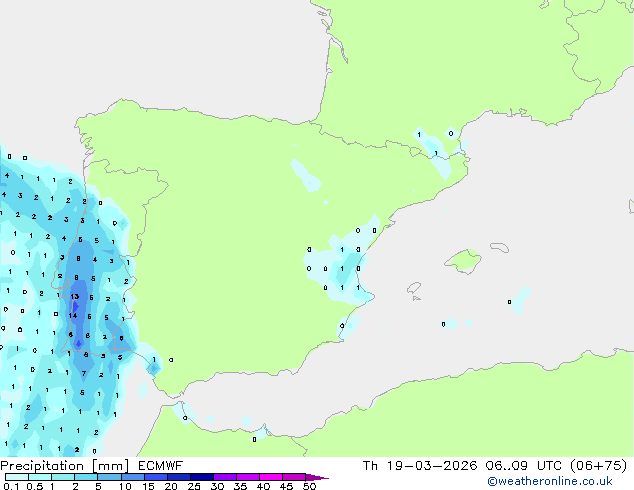Click the 'Precipitation [mm]' title text
Image resolution: width=634 pixels, height=490 pixels.
click(x=65, y=466)
